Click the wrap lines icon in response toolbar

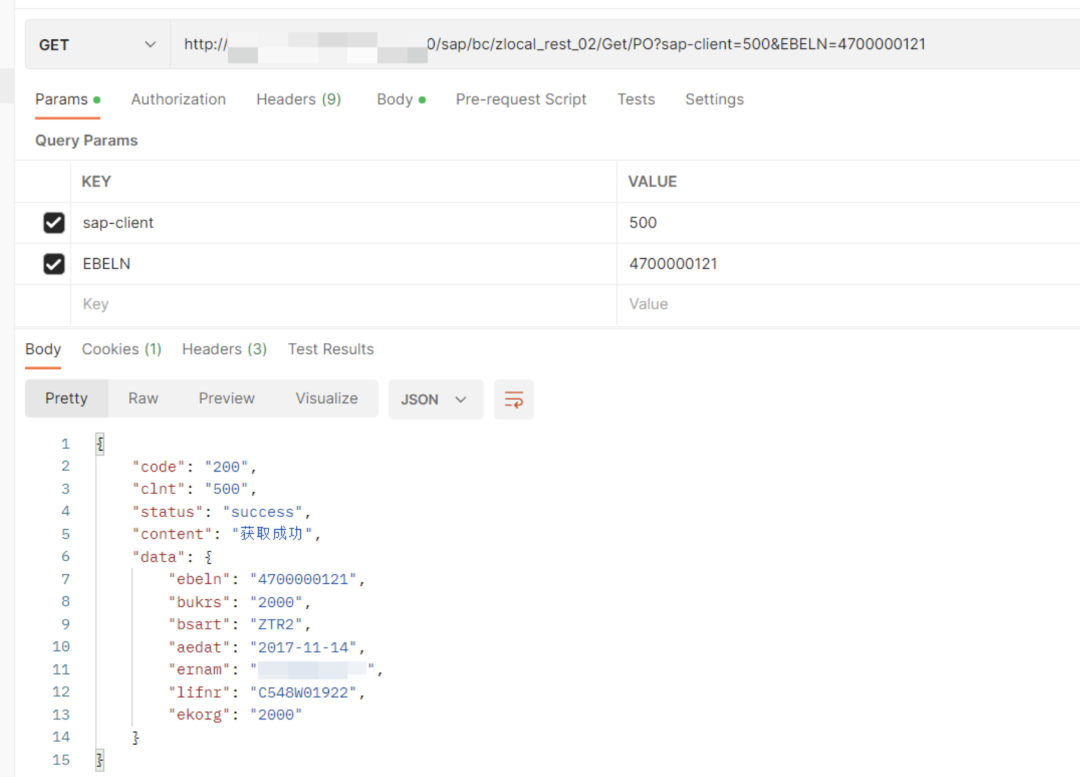click(514, 399)
